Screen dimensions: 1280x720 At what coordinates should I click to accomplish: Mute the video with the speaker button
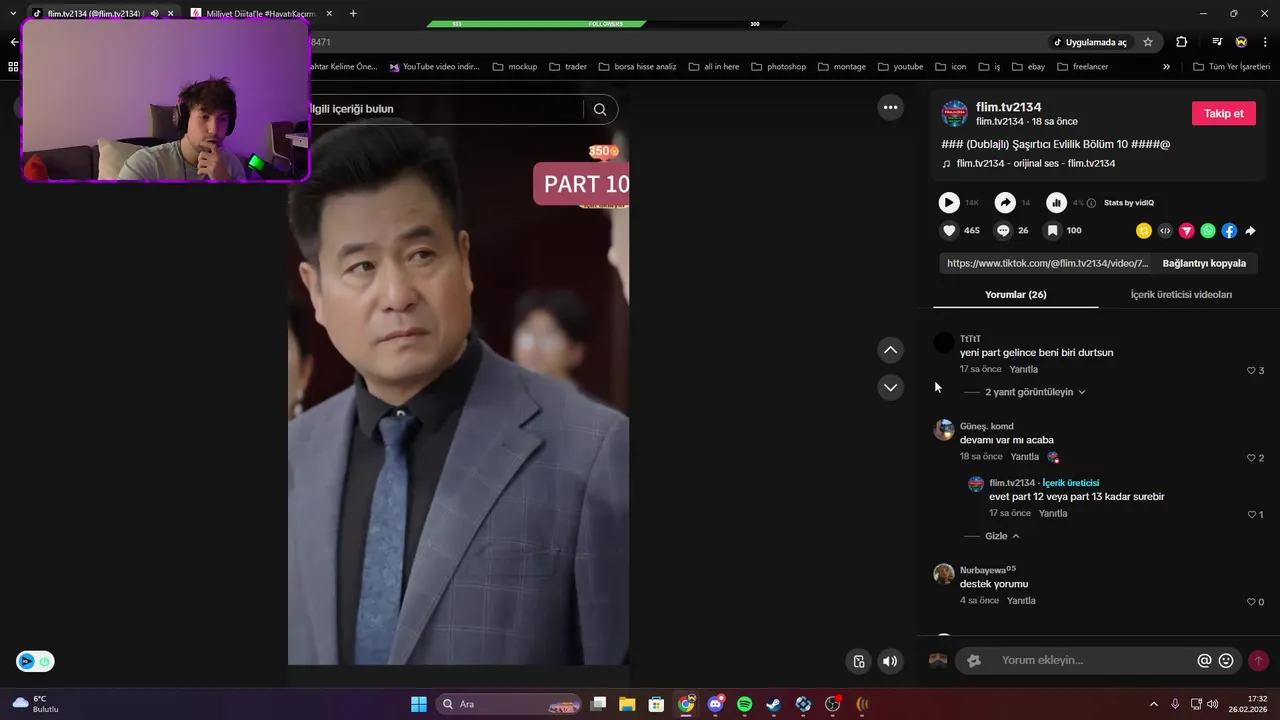click(890, 661)
